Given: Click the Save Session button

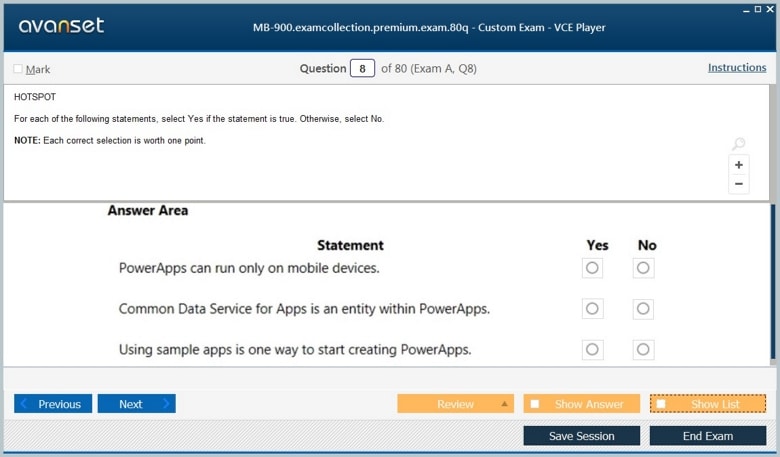Looking at the screenshot, I should click(581, 436).
